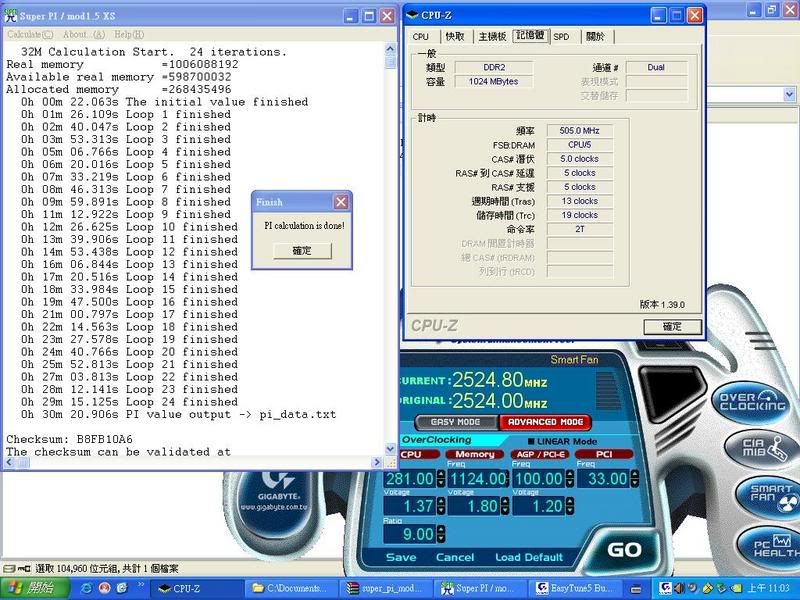
Task: Click the CPU Ratio field showing 9.00
Action: click(x=410, y=534)
